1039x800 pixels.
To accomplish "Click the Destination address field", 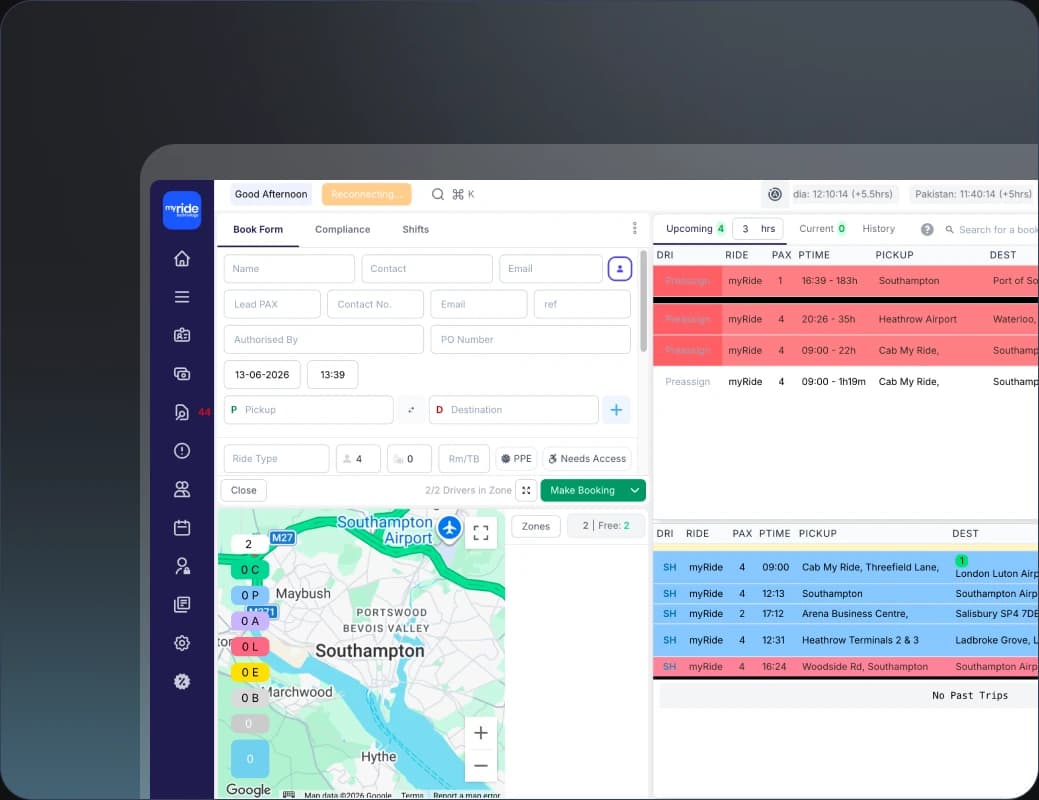I will click(514, 410).
